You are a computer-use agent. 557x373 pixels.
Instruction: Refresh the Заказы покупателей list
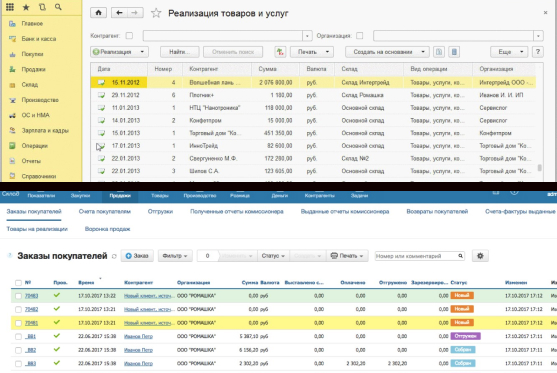pos(114,256)
